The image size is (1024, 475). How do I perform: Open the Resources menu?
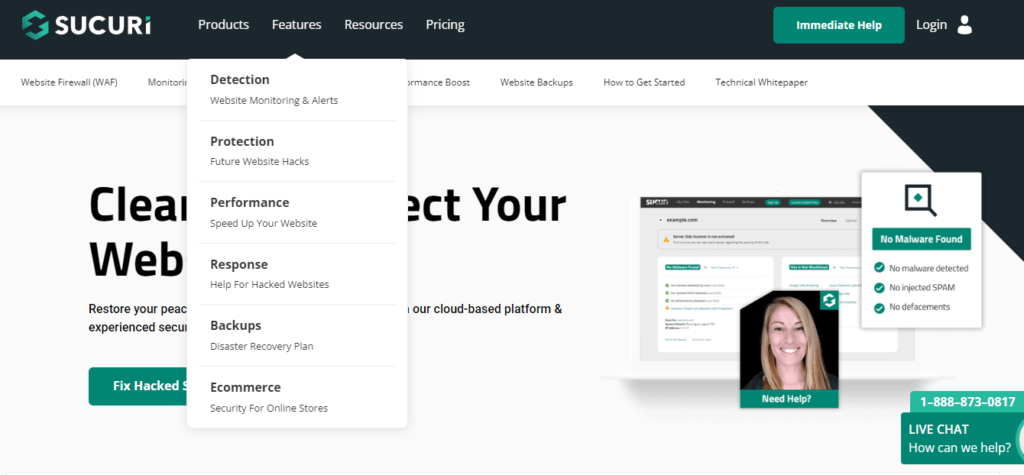(x=374, y=25)
